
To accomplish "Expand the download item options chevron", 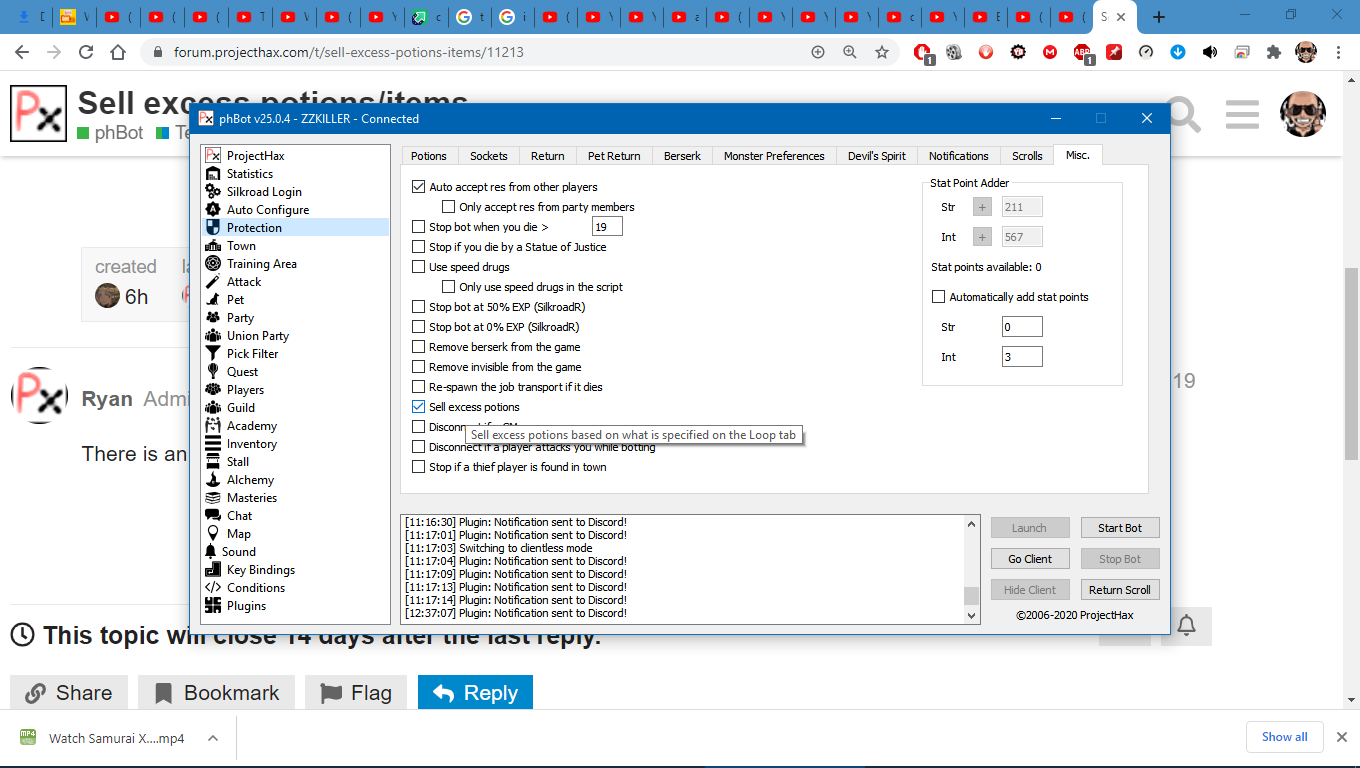I will pos(213,738).
